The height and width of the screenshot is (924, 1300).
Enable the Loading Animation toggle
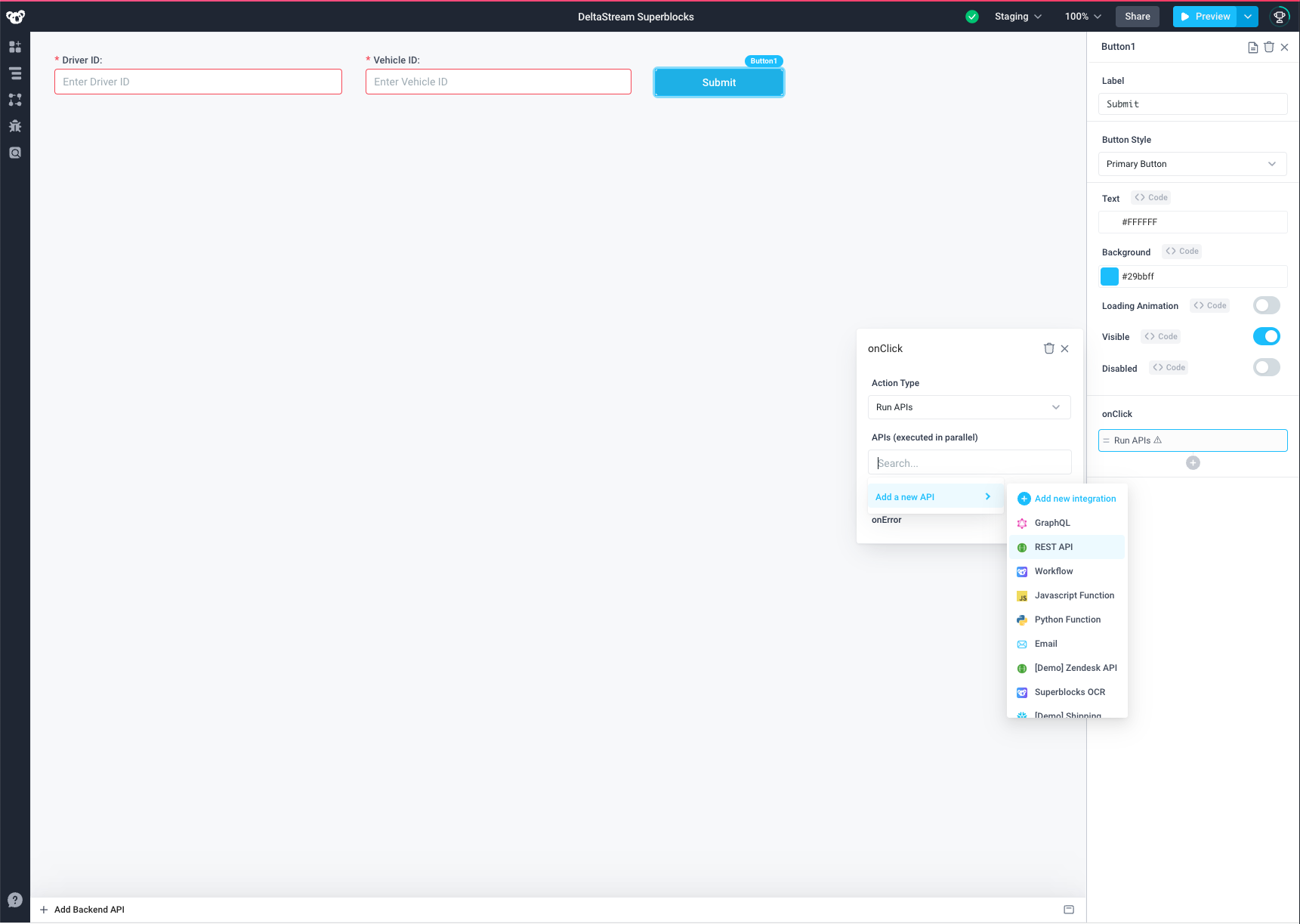(1266, 305)
